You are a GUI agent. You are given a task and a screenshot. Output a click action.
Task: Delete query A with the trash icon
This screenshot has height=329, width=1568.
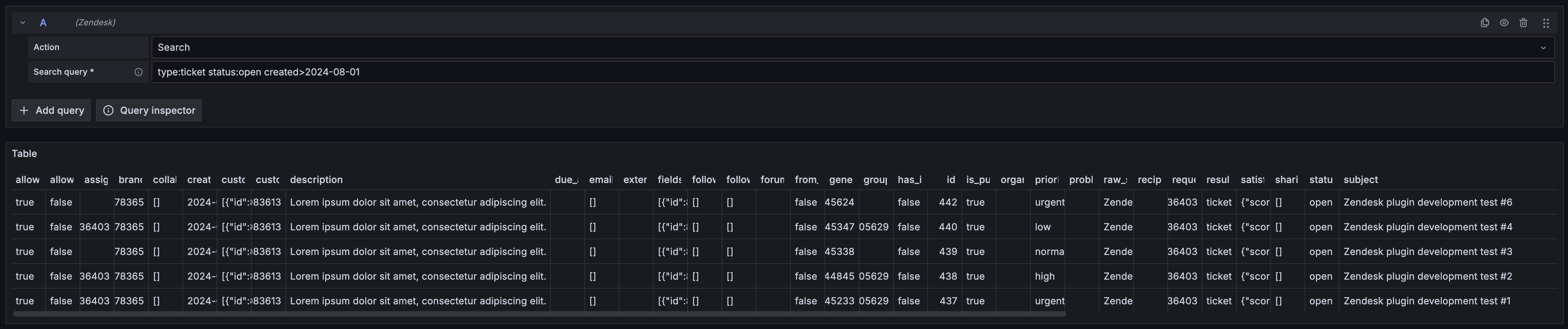click(1523, 23)
